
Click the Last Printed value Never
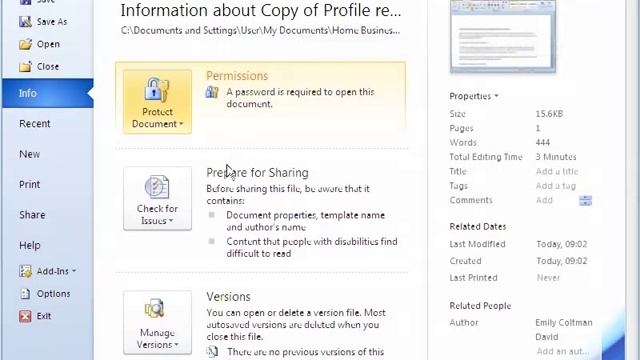pyautogui.click(x=548, y=278)
